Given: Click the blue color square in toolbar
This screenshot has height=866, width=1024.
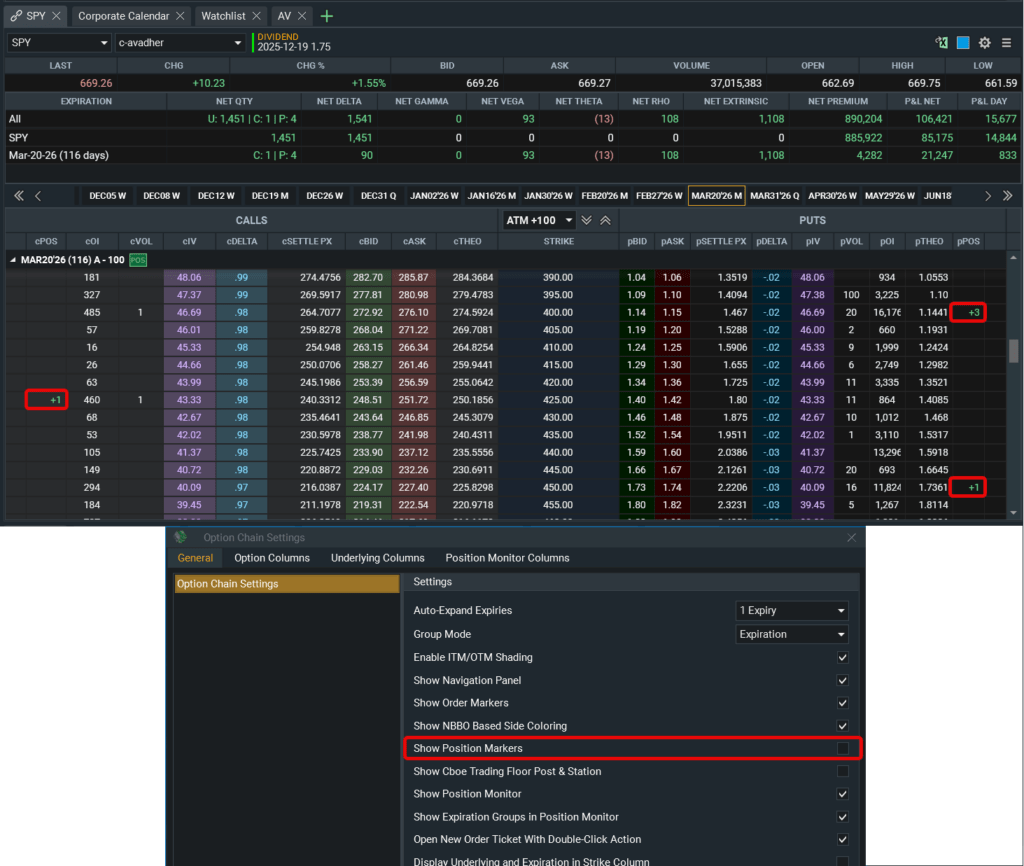Looking at the screenshot, I should point(963,43).
